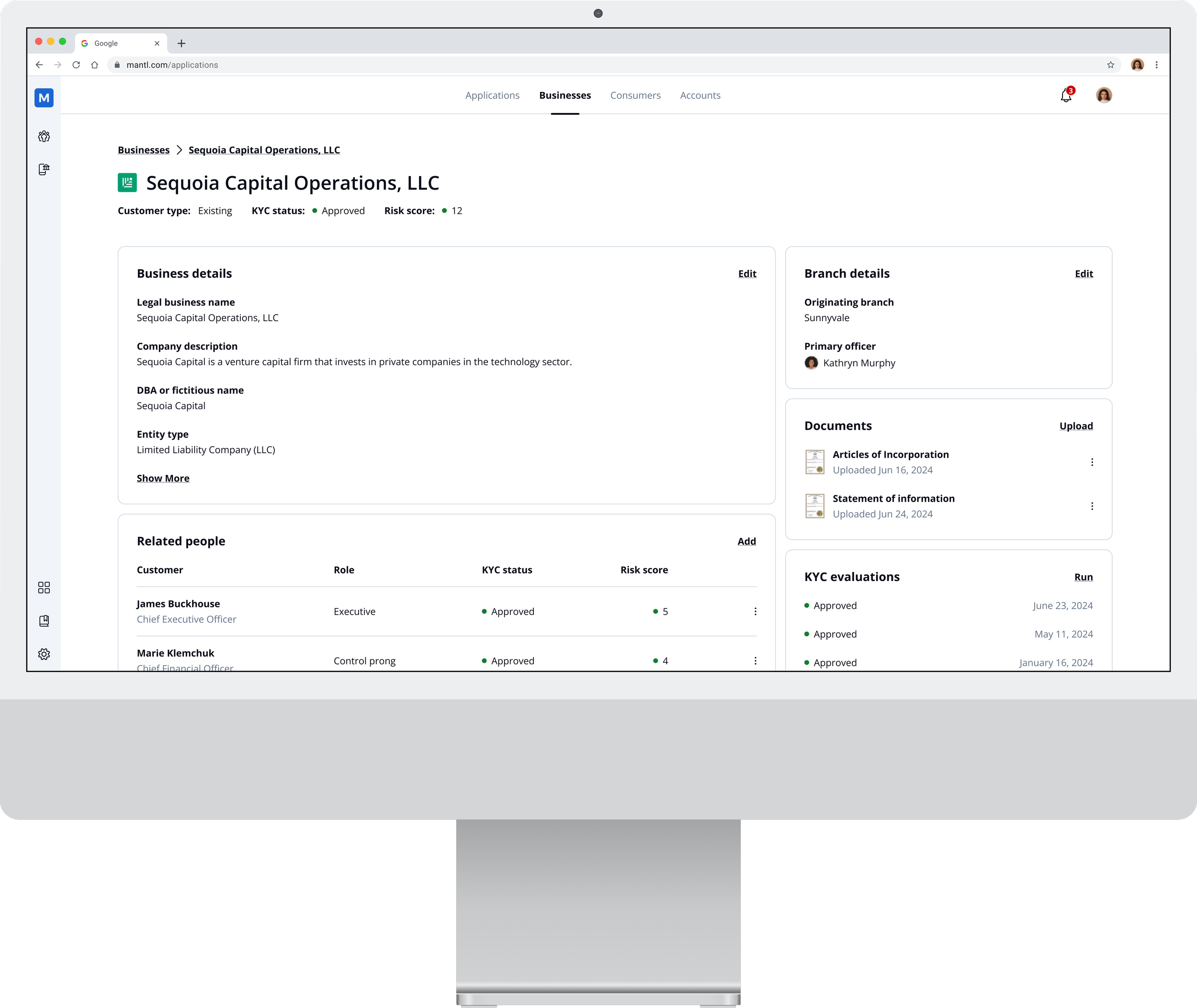The image size is (1197, 1008).
Task: Click the Articles of Incorporation title
Action: 891,454
